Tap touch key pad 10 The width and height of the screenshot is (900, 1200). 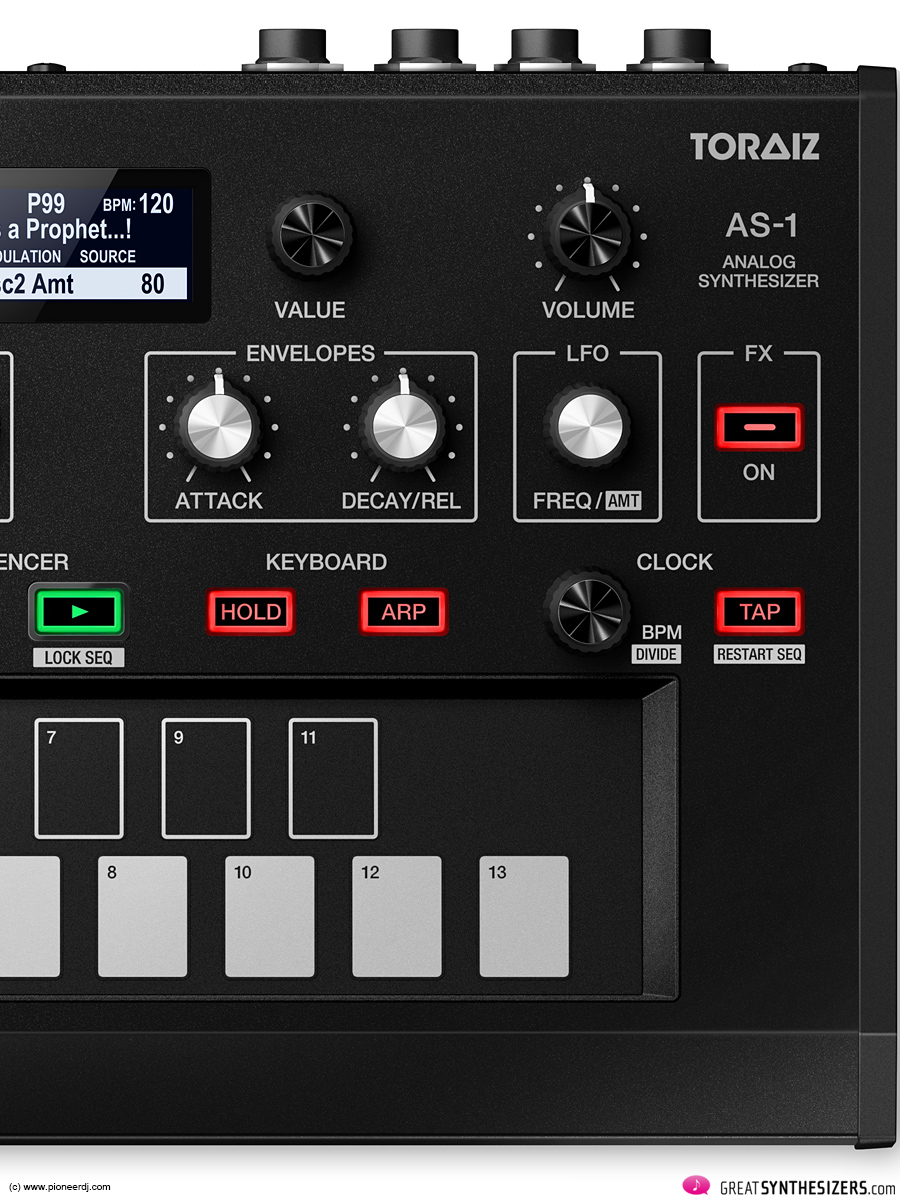269,916
